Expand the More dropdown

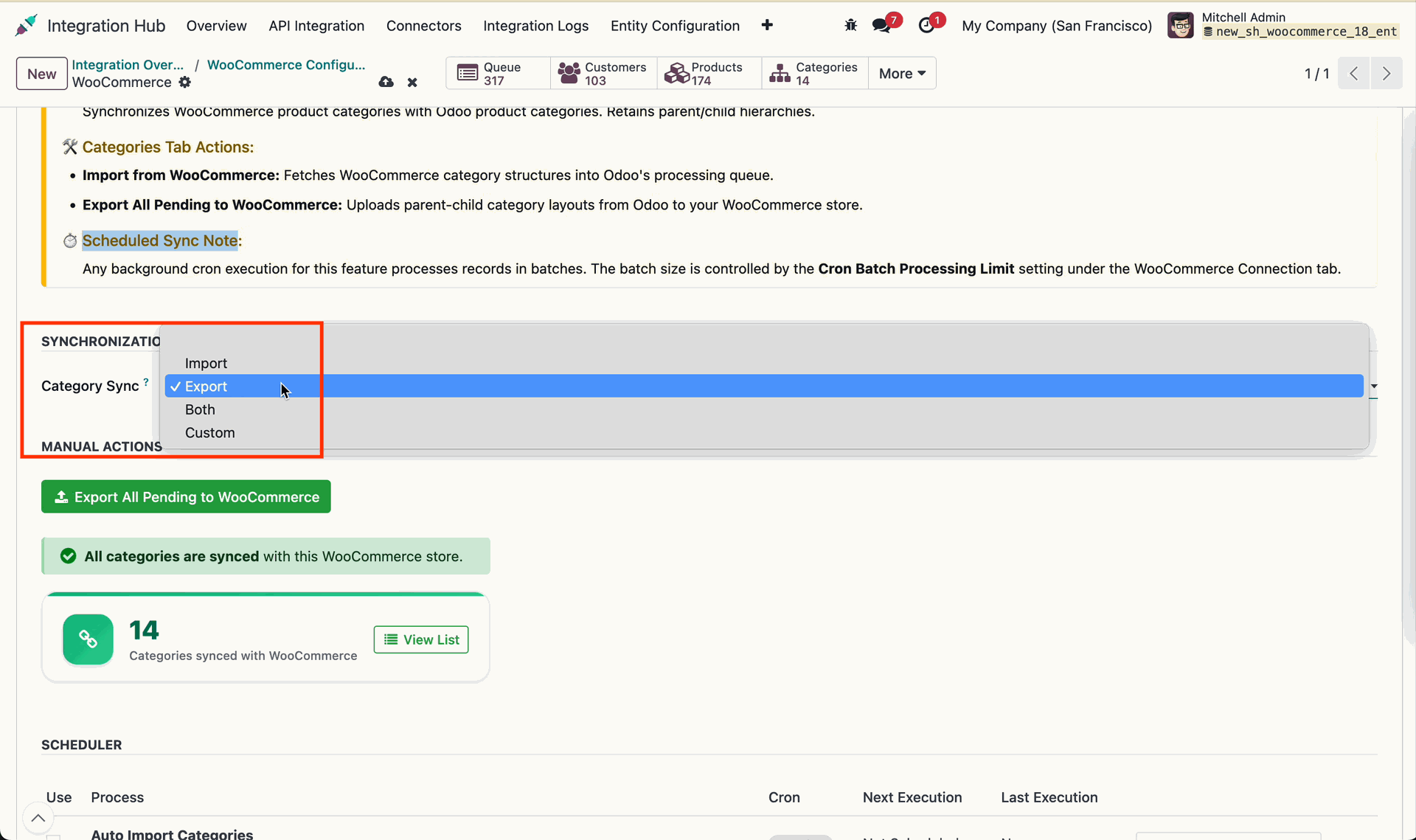[902, 73]
